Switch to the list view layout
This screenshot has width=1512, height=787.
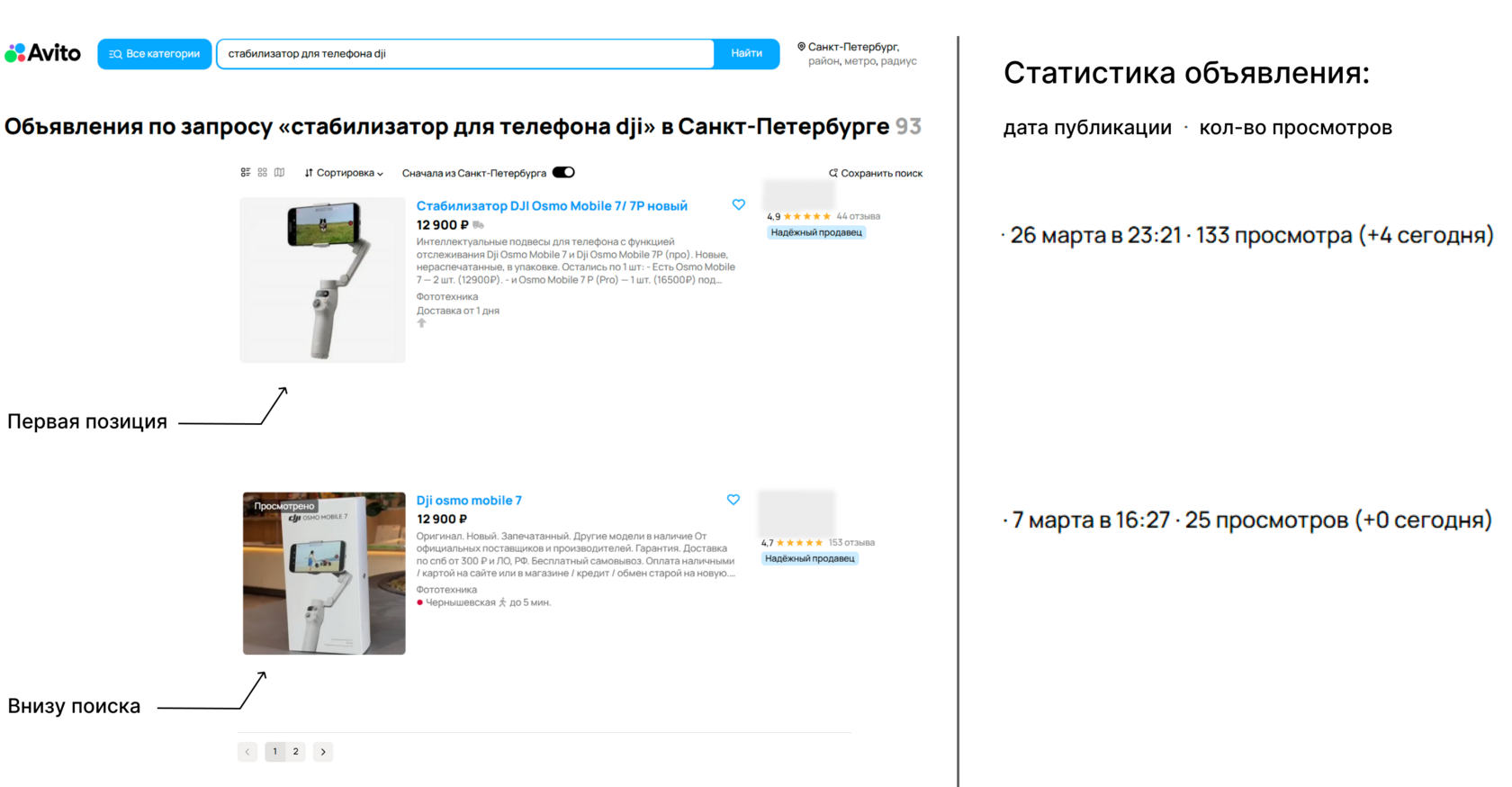click(246, 172)
